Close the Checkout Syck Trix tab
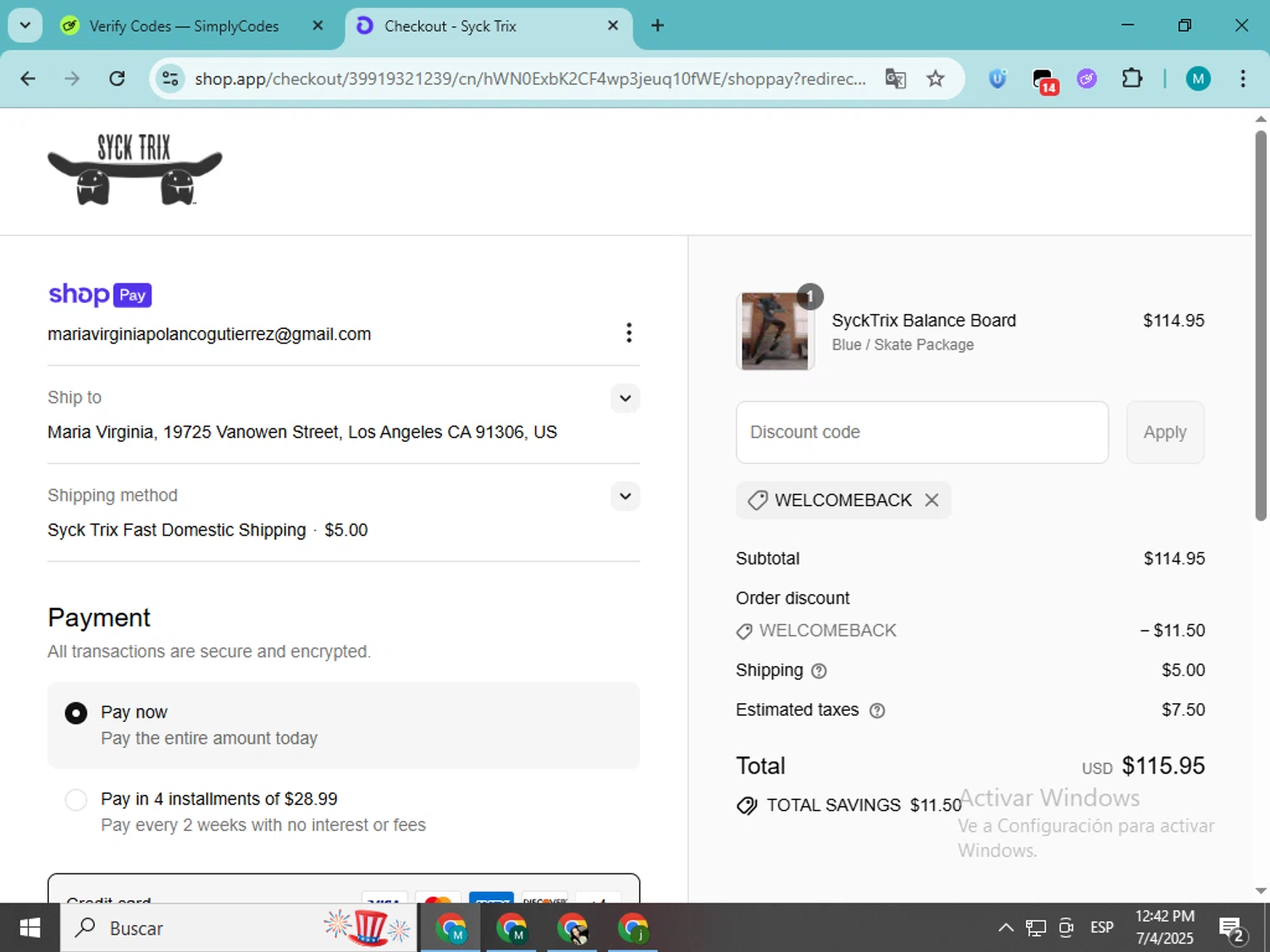Image resolution: width=1270 pixels, height=952 pixels. (613, 25)
